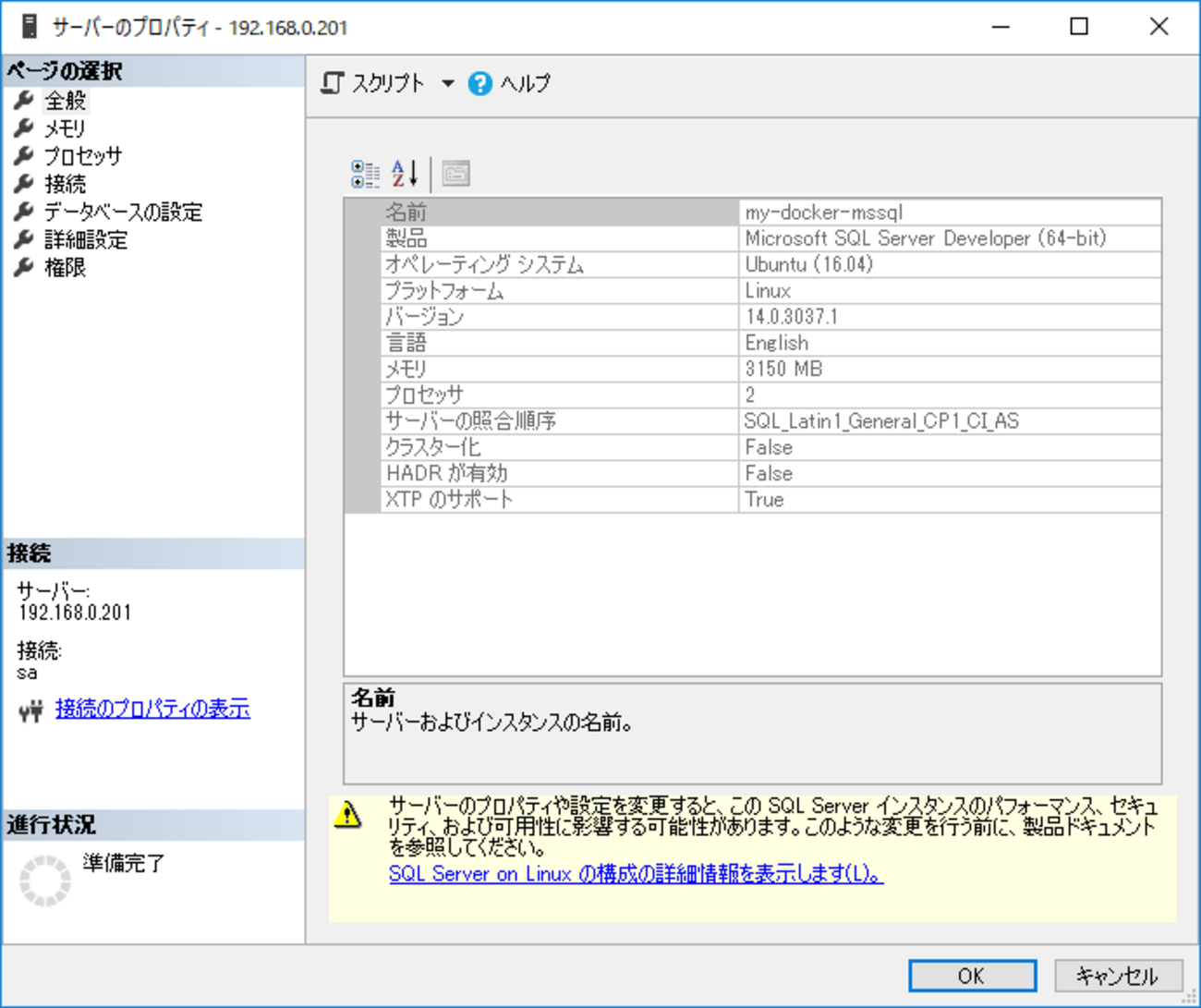This screenshot has height=1008, width=1201.
Task: Click the server icon in the title bar
Action: click(30, 27)
